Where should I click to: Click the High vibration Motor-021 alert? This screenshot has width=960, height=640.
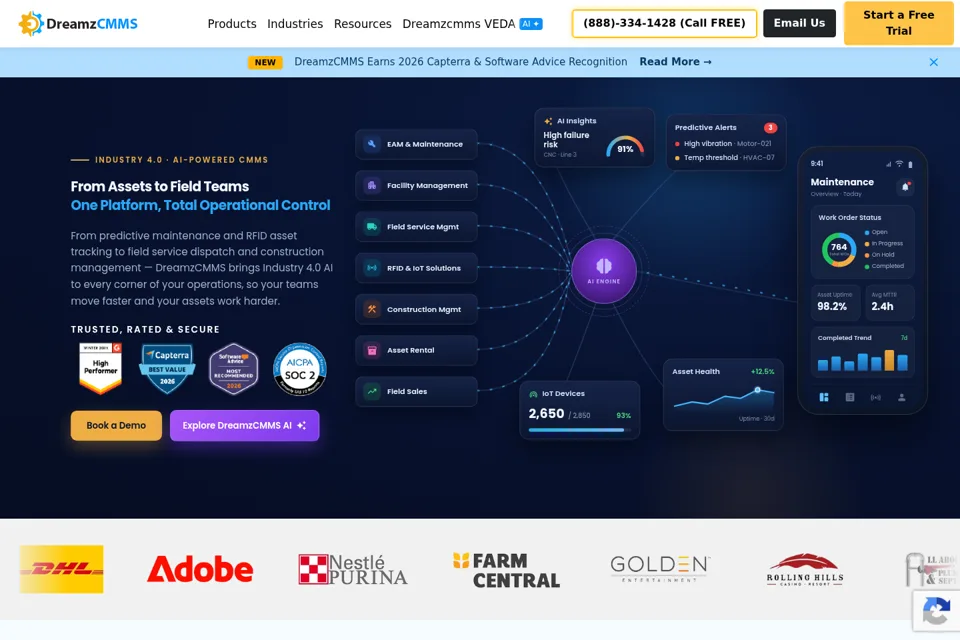(x=723, y=144)
